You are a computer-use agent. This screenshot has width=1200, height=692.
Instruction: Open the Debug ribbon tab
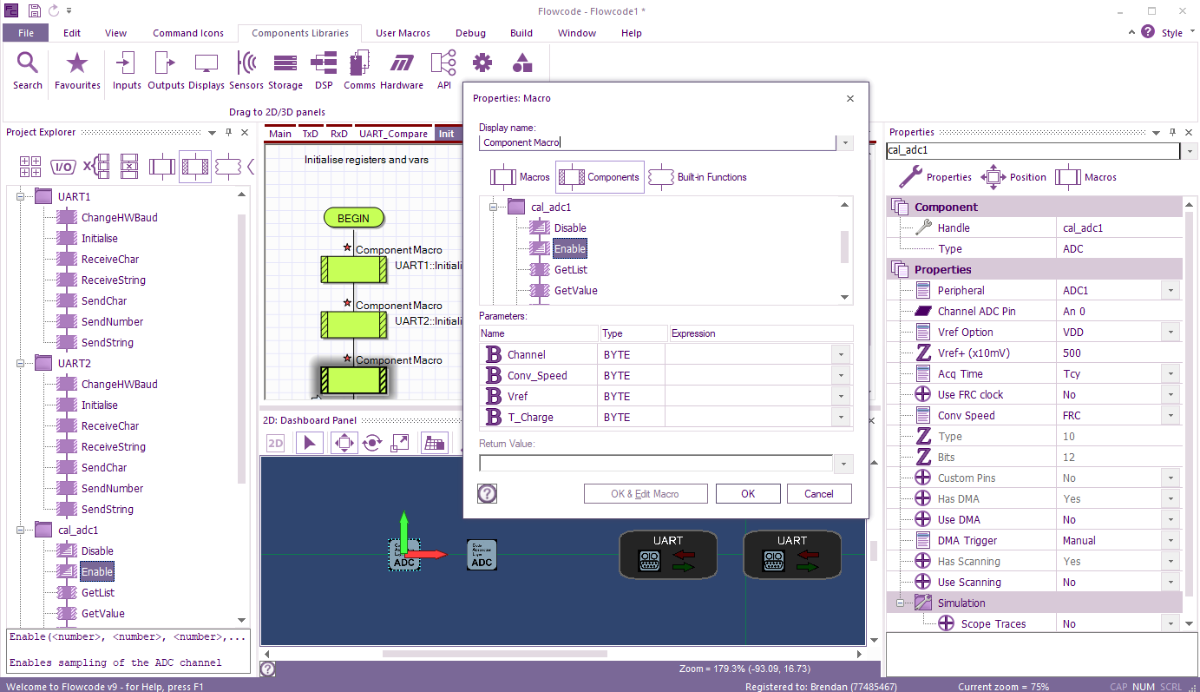tap(470, 33)
